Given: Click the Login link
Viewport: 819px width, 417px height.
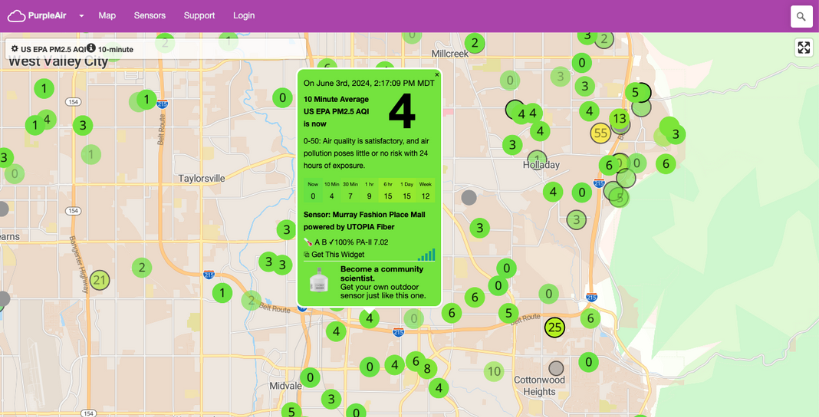Looking at the screenshot, I should point(244,16).
